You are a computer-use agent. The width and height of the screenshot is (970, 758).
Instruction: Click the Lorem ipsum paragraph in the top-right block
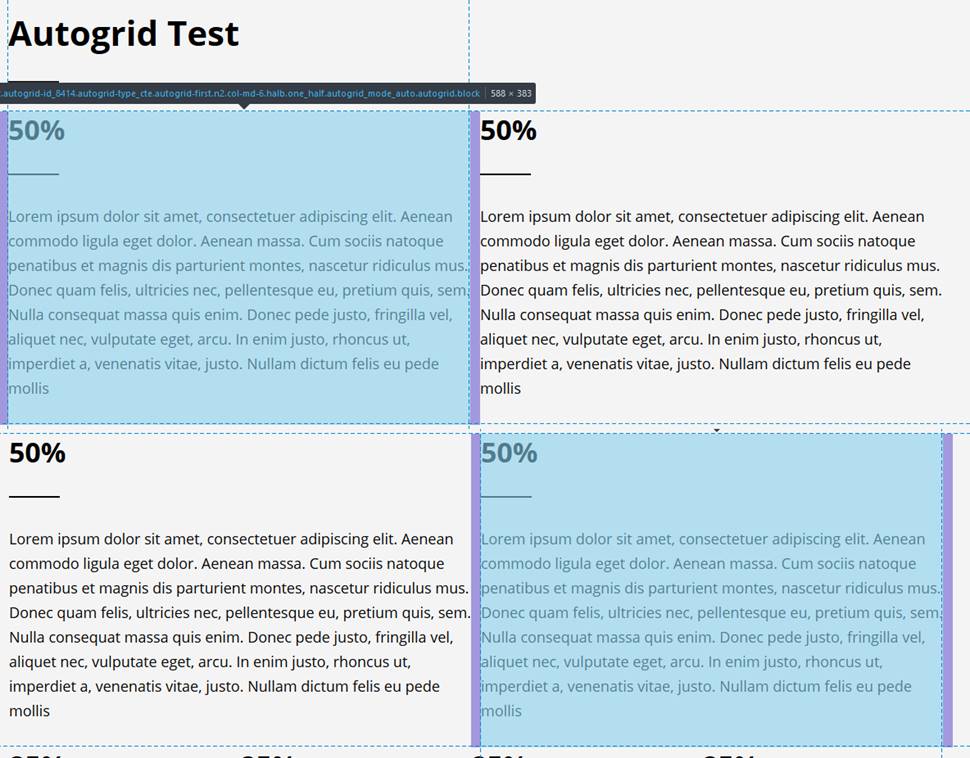tap(710, 302)
